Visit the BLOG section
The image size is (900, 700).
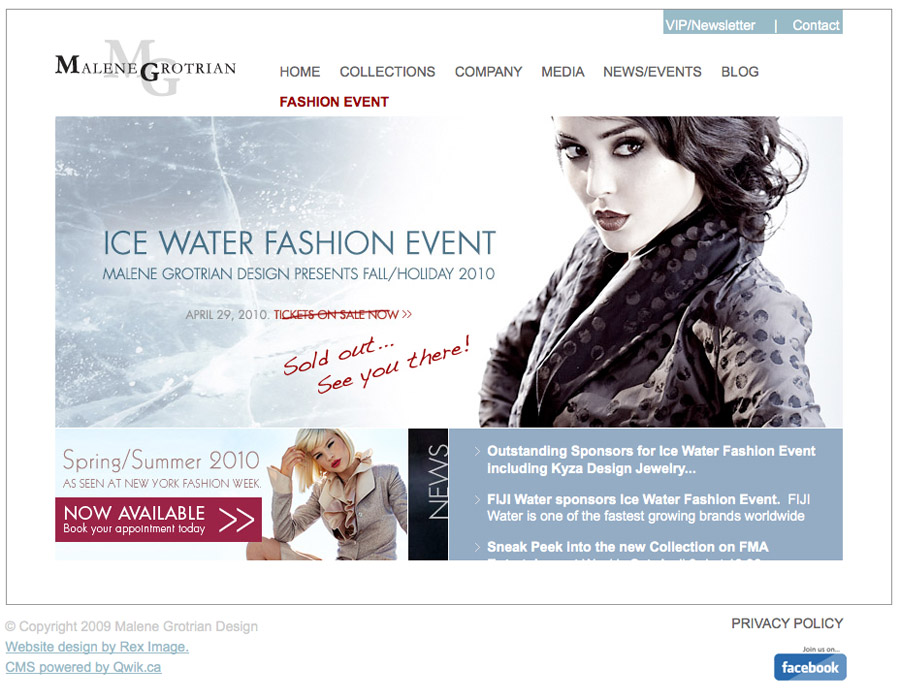tap(740, 72)
